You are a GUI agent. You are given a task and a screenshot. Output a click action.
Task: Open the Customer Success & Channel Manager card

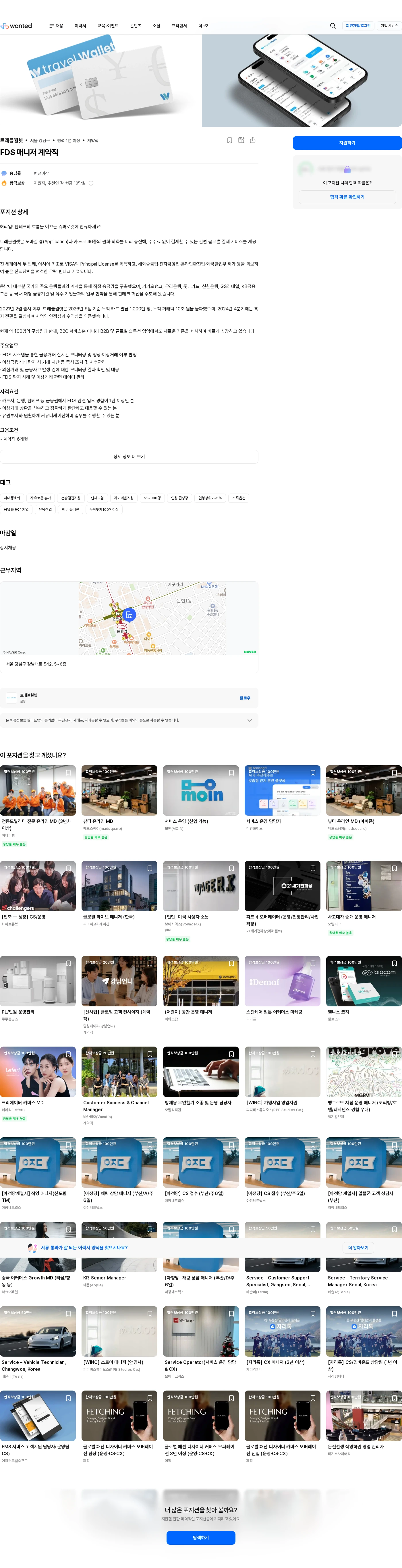click(x=119, y=1086)
